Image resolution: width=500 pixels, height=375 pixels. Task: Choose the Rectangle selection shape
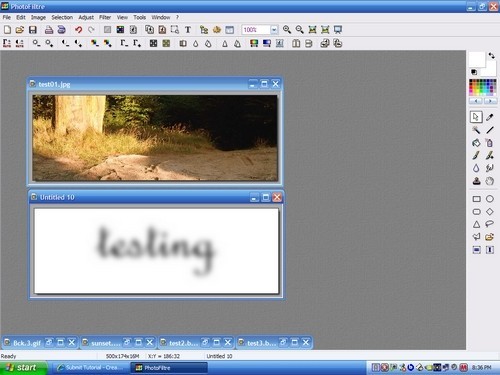pos(477,199)
